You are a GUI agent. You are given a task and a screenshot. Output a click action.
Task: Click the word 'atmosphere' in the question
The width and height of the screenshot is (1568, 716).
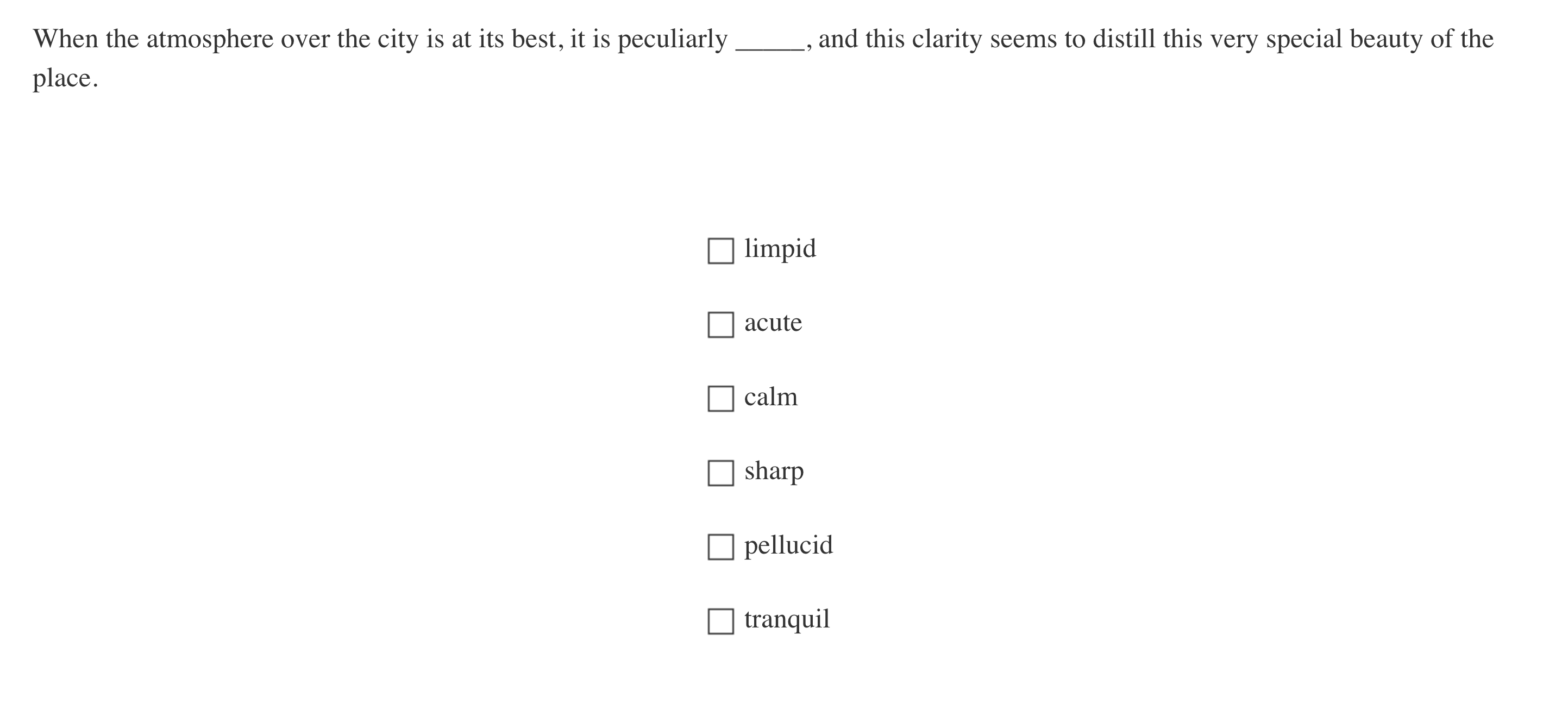(x=209, y=39)
